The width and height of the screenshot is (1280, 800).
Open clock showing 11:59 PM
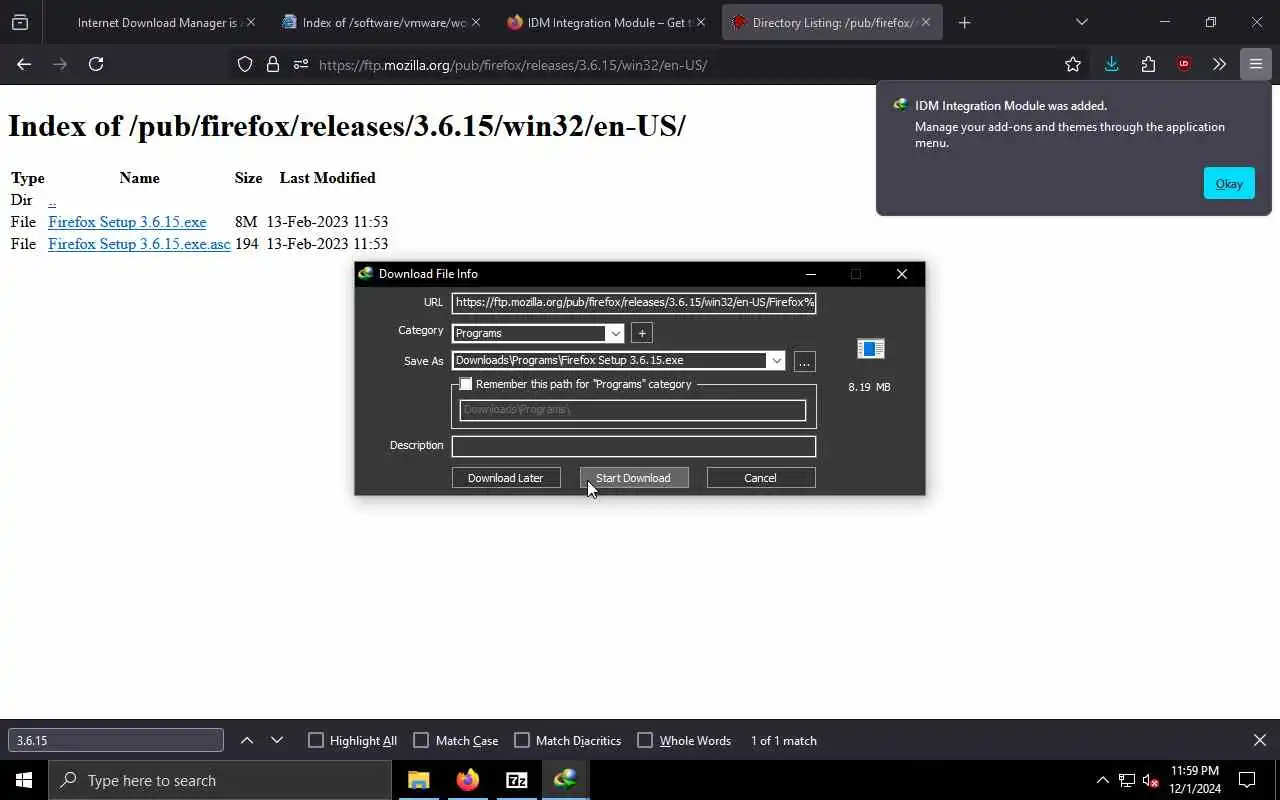point(1195,780)
